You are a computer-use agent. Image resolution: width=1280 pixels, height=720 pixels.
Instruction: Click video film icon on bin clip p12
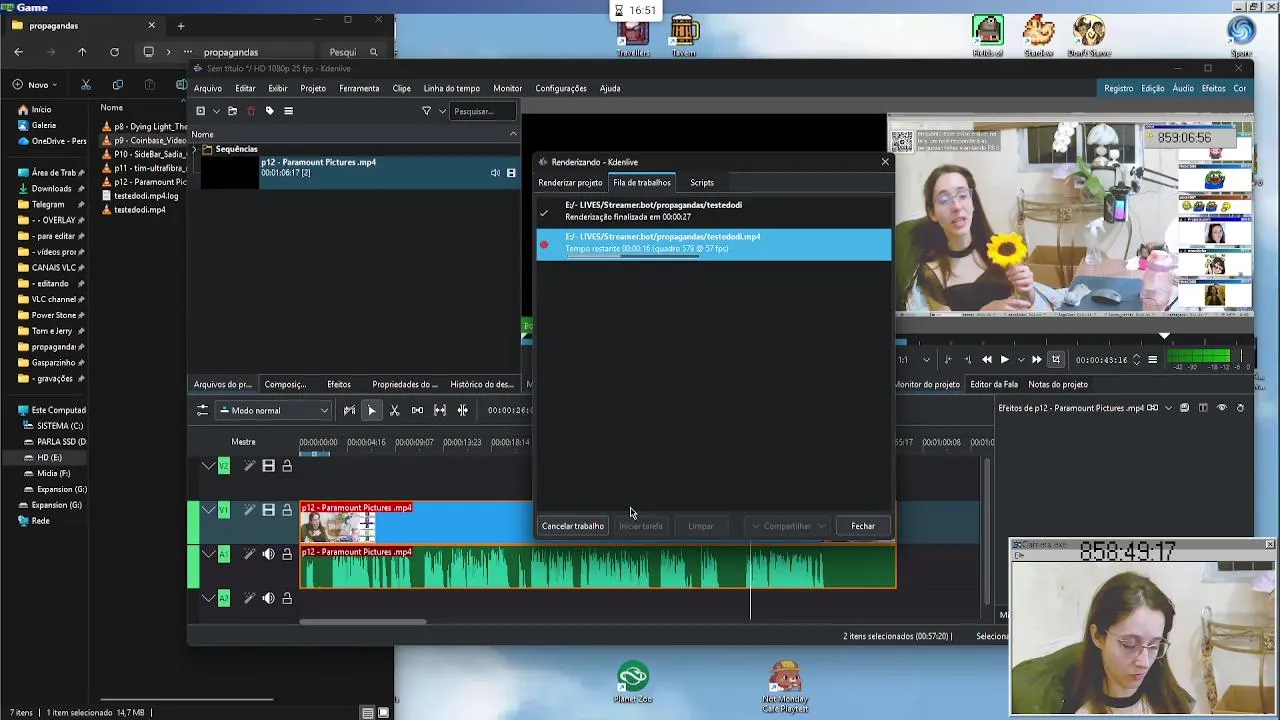(511, 173)
